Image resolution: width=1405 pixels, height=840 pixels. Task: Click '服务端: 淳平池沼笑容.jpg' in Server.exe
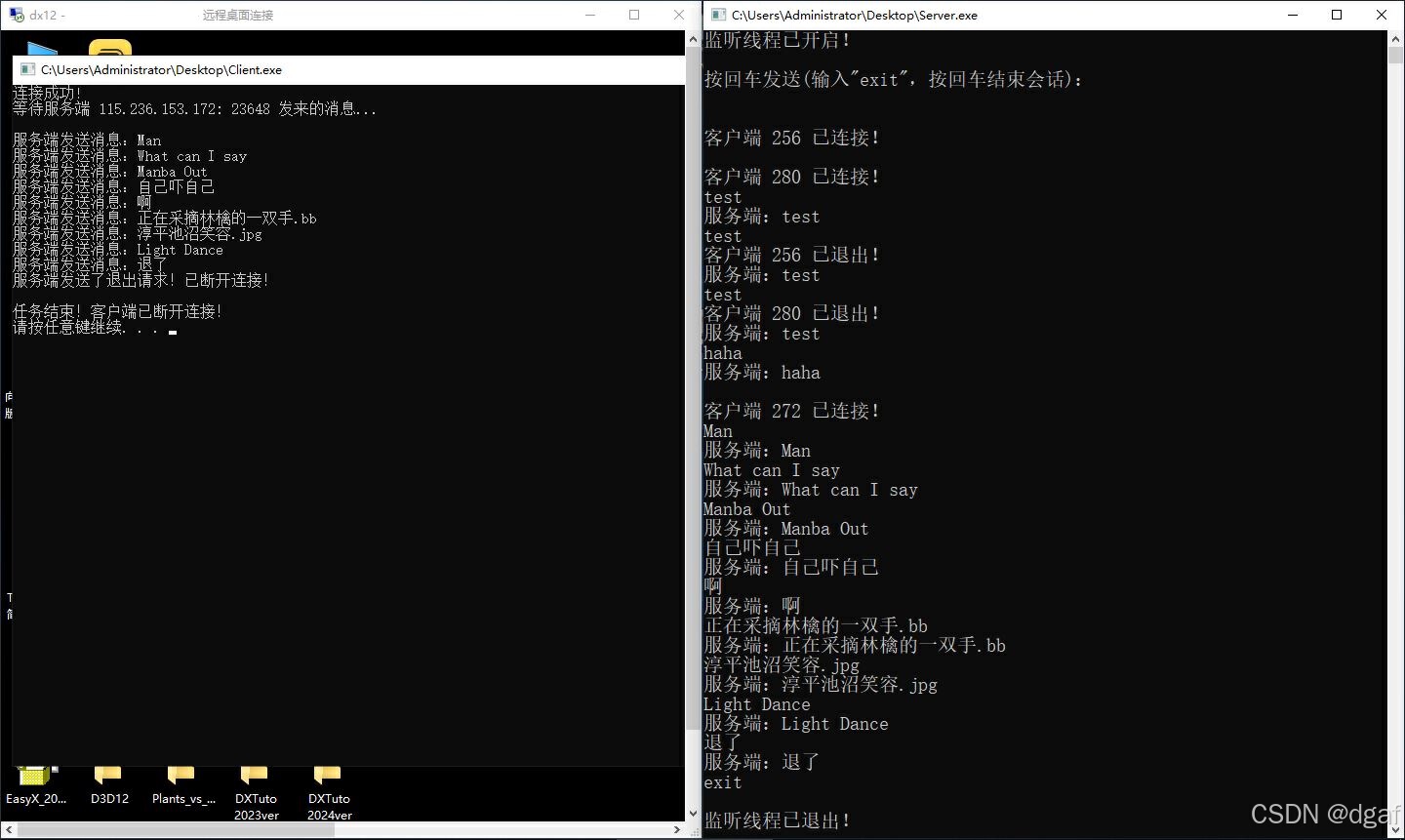(x=821, y=684)
